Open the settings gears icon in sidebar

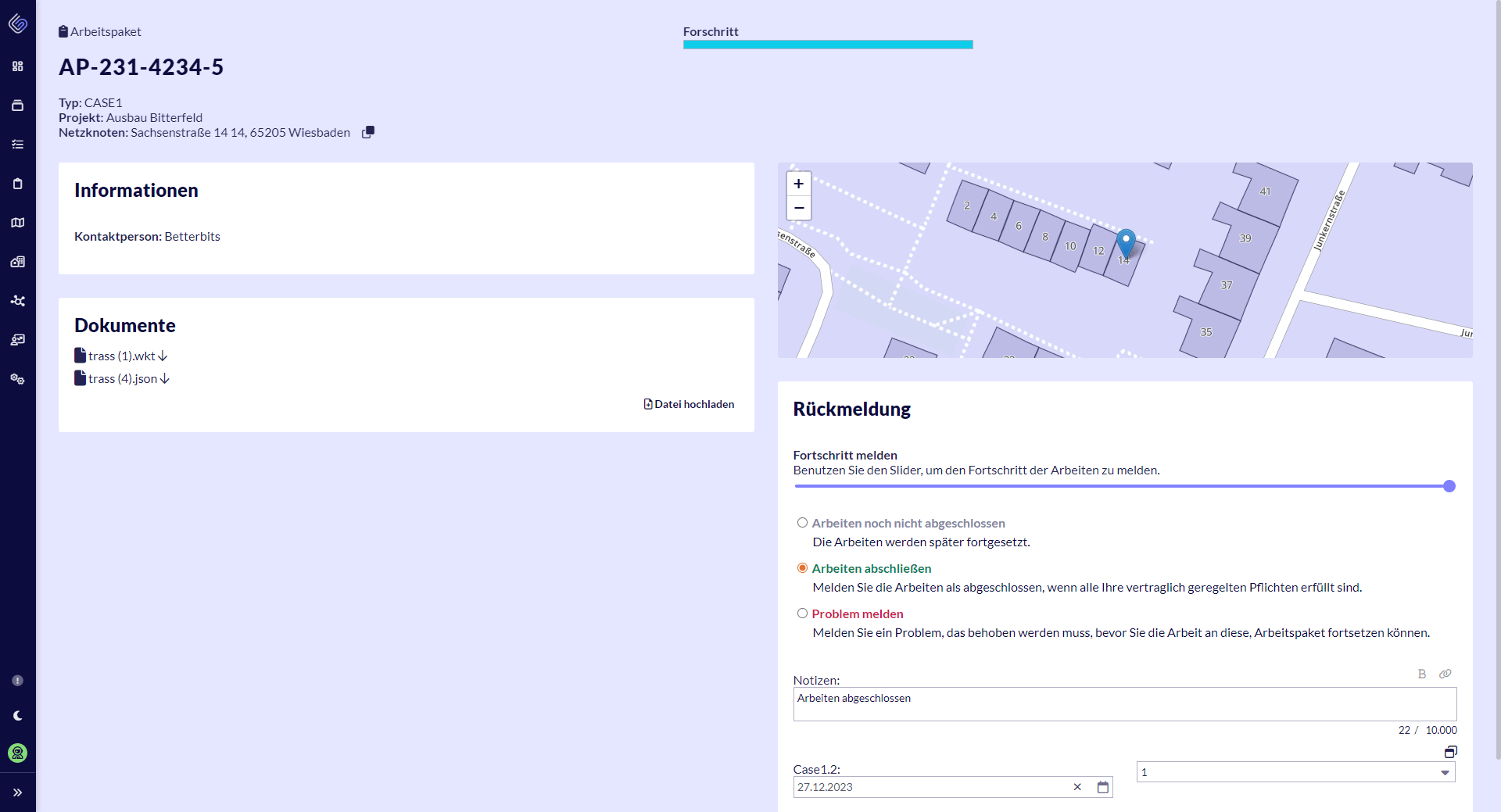(17, 379)
